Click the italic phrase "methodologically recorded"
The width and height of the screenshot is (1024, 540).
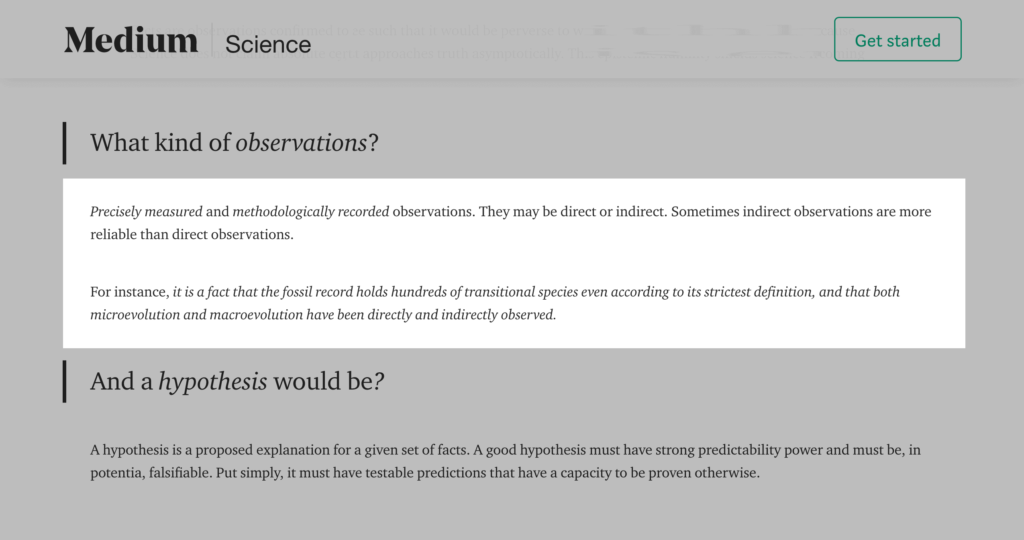[x=310, y=212]
